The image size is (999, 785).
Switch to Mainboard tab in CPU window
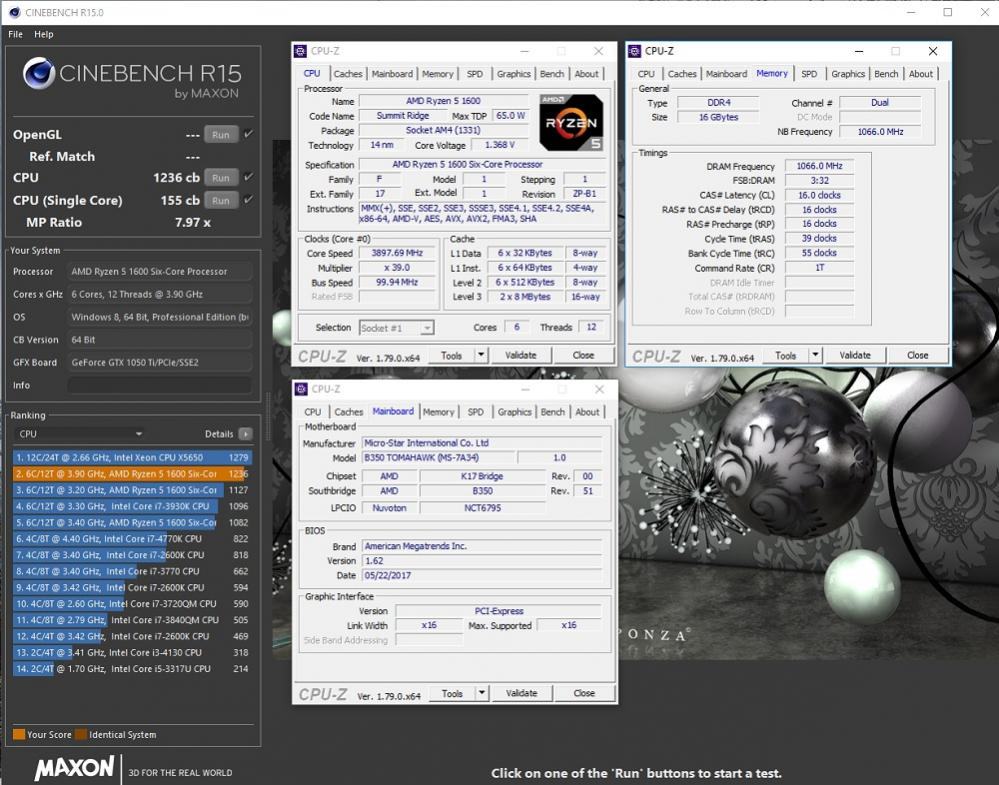point(392,74)
